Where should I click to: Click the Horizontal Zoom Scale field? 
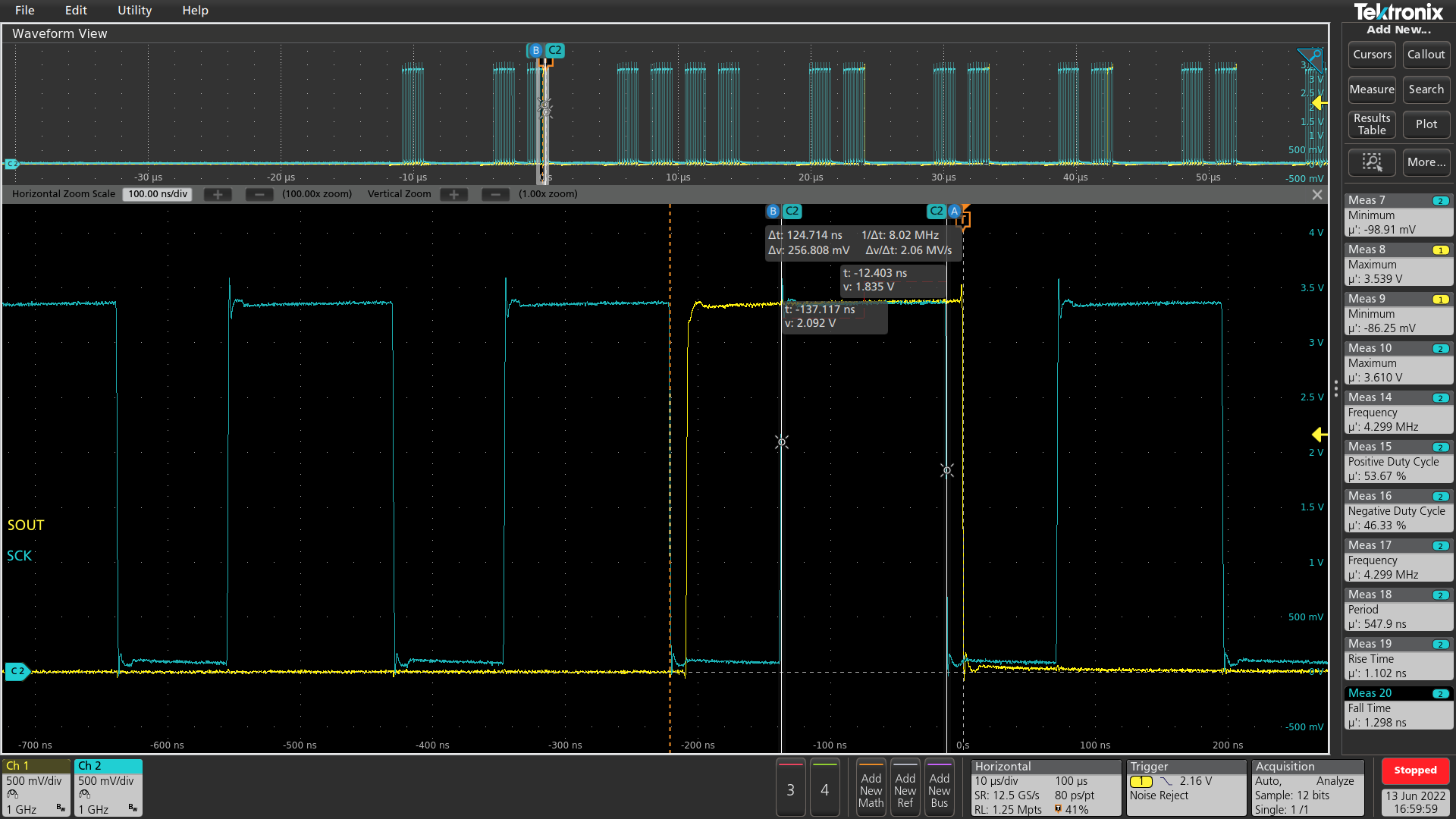pyautogui.click(x=157, y=194)
